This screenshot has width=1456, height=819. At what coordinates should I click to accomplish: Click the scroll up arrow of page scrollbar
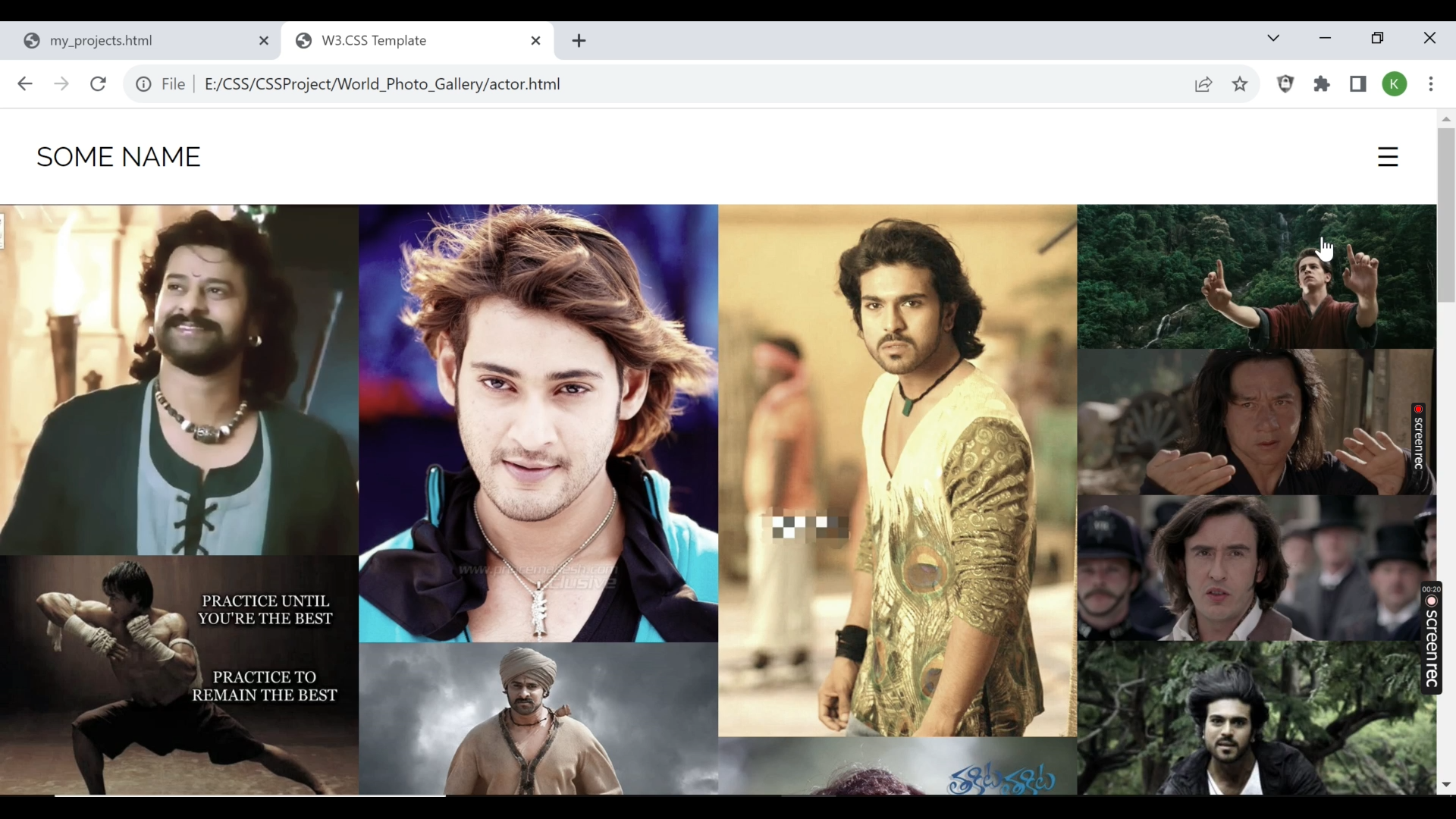pyautogui.click(x=1446, y=119)
